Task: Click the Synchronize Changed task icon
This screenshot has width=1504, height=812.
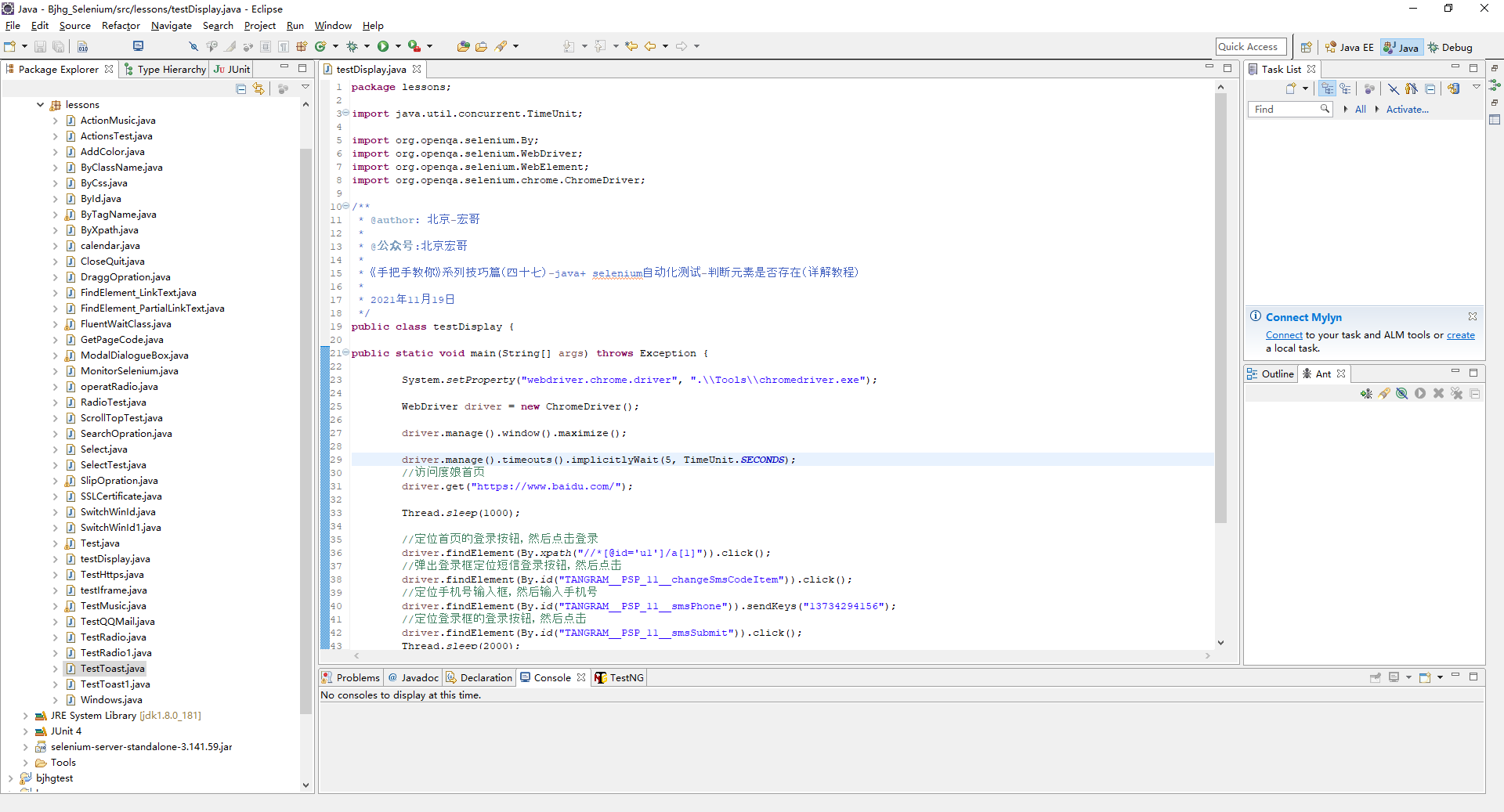Action: pyautogui.click(x=1453, y=89)
